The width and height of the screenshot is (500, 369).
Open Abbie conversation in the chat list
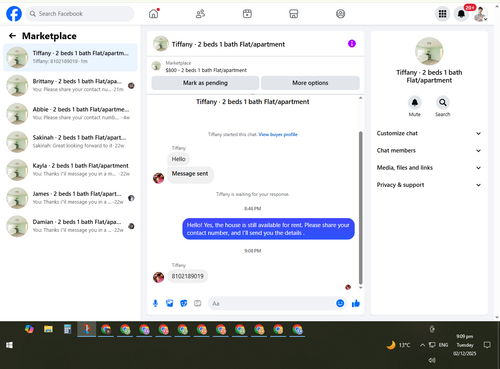pyautogui.click(x=70, y=113)
